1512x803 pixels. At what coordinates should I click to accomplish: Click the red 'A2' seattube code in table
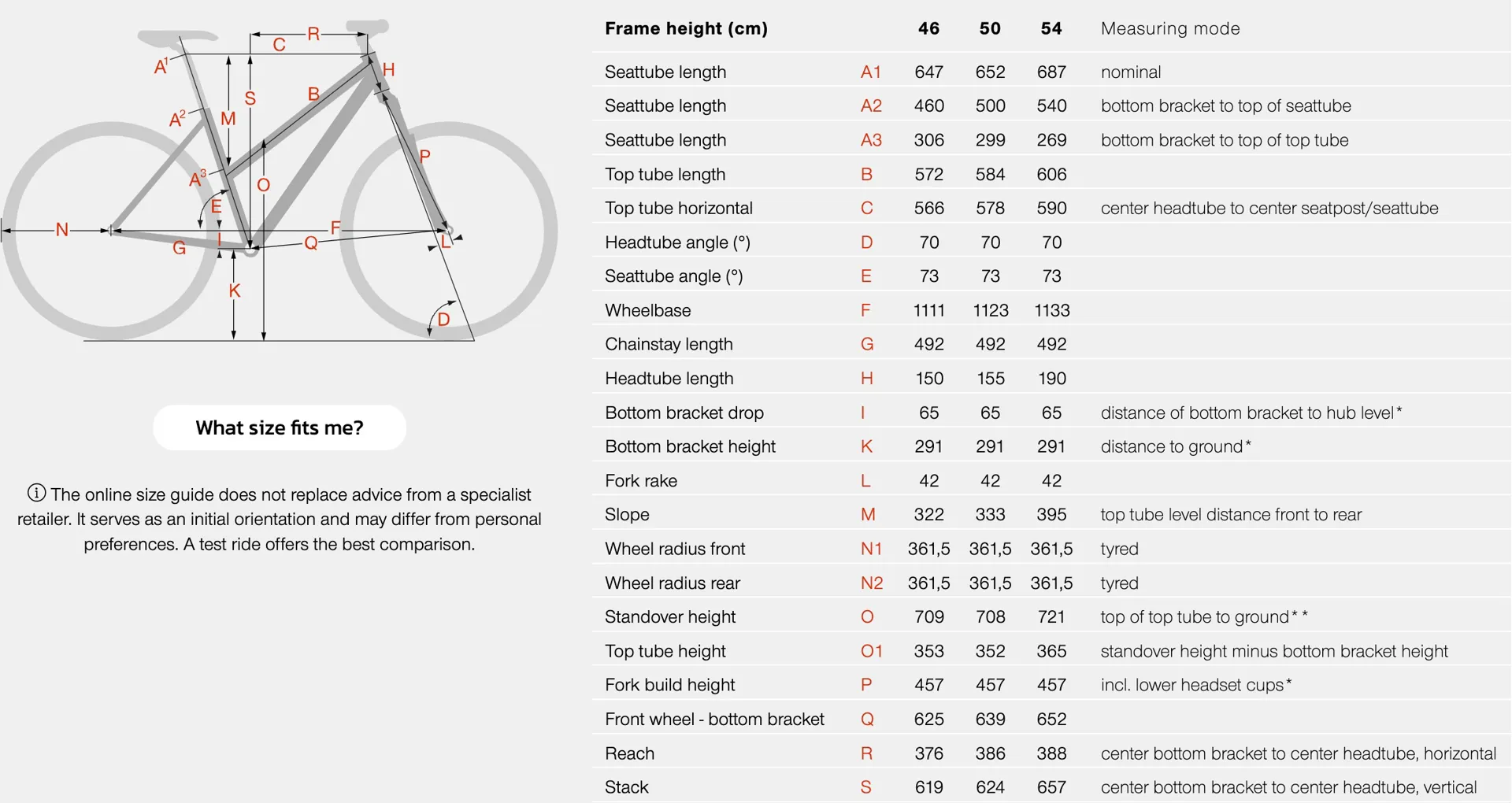point(871,105)
